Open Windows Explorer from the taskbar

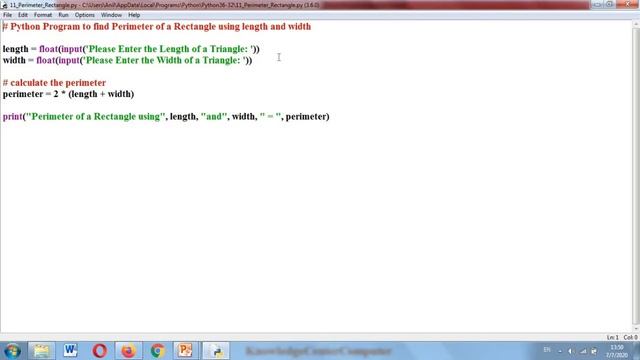(42, 351)
